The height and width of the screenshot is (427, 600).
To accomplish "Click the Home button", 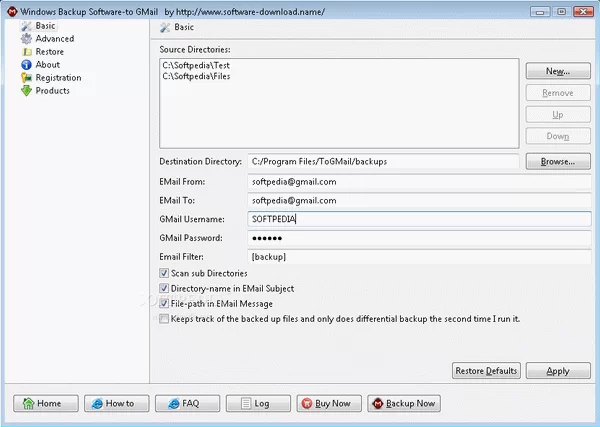I will pos(46,403).
